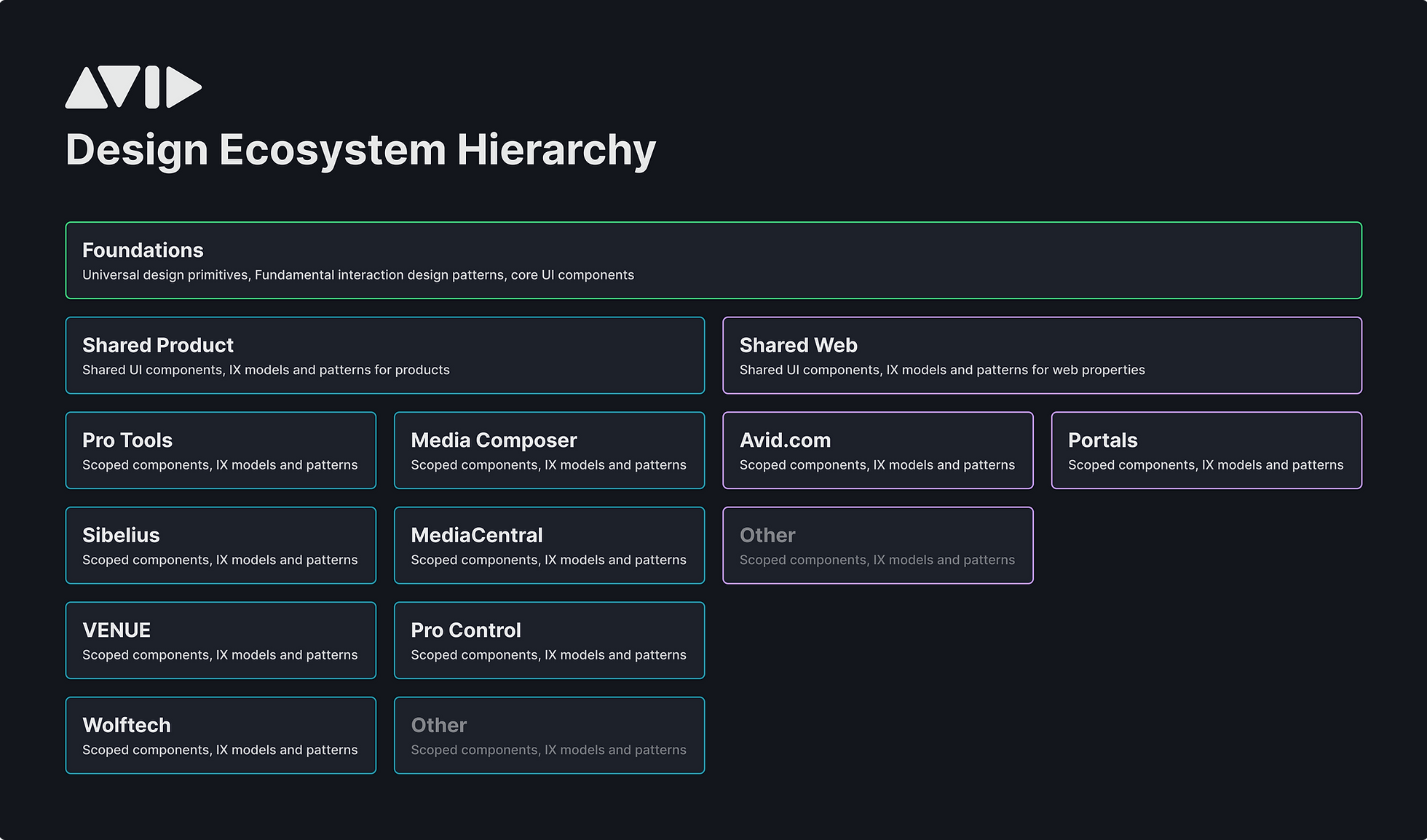Click the Other card under Shared Product
1427x840 pixels.
pyautogui.click(x=549, y=735)
